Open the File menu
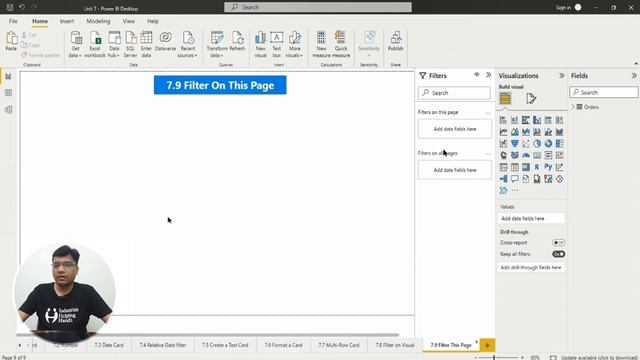640x360 pixels. tap(13, 21)
